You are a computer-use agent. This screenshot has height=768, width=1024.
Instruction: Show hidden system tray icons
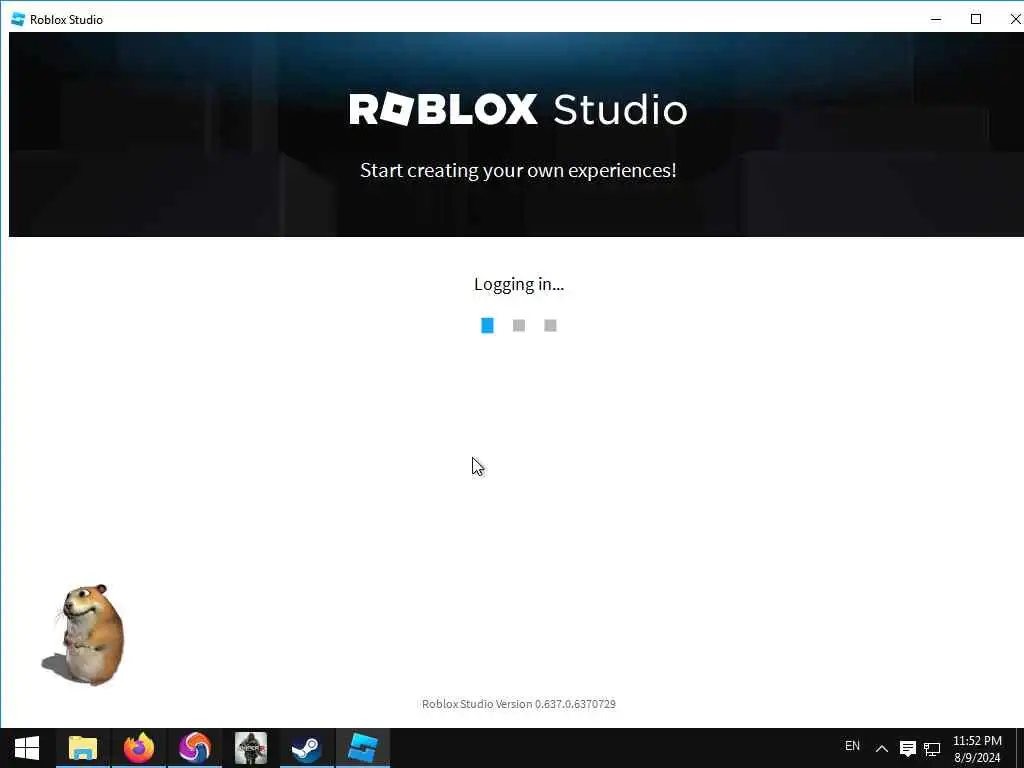[x=882, y=748]
